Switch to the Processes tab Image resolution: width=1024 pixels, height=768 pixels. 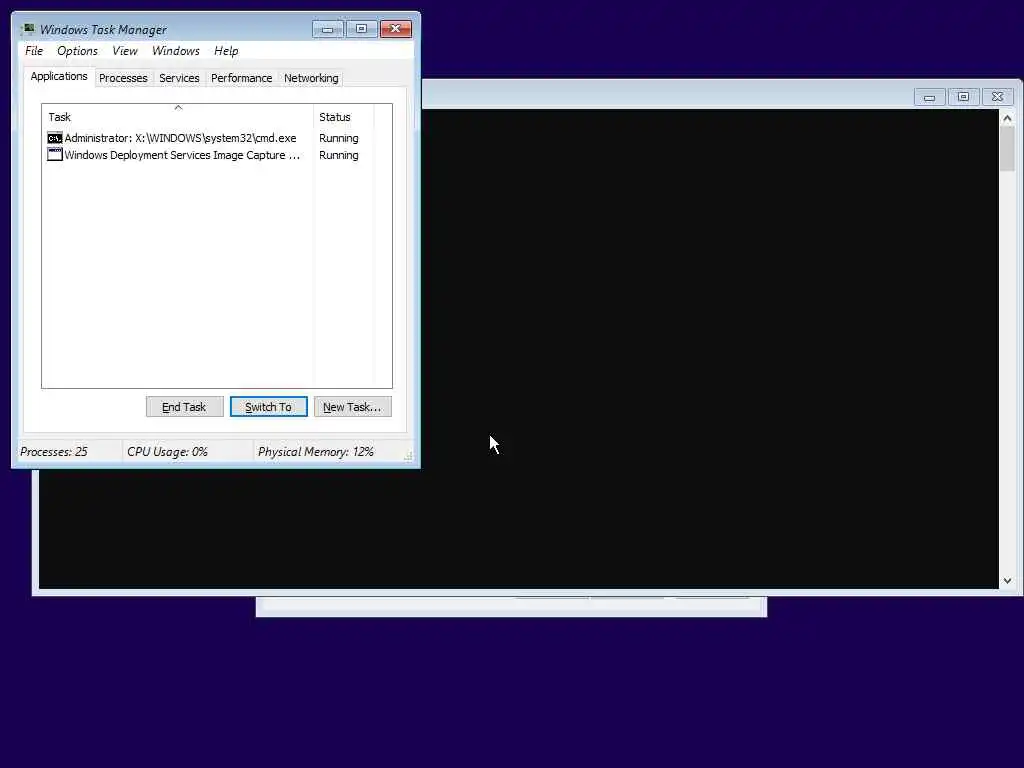tap(123, 78)
